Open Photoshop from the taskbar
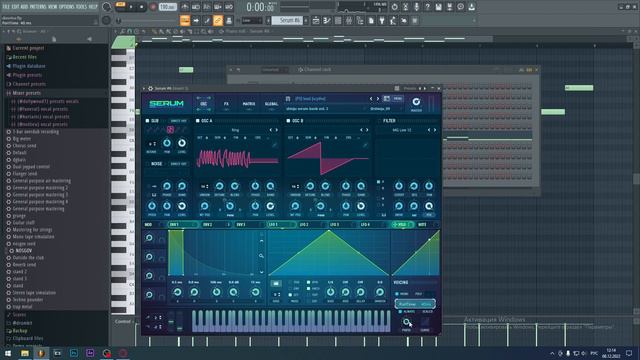The image size is (640, 360). (x=74, y=353)
